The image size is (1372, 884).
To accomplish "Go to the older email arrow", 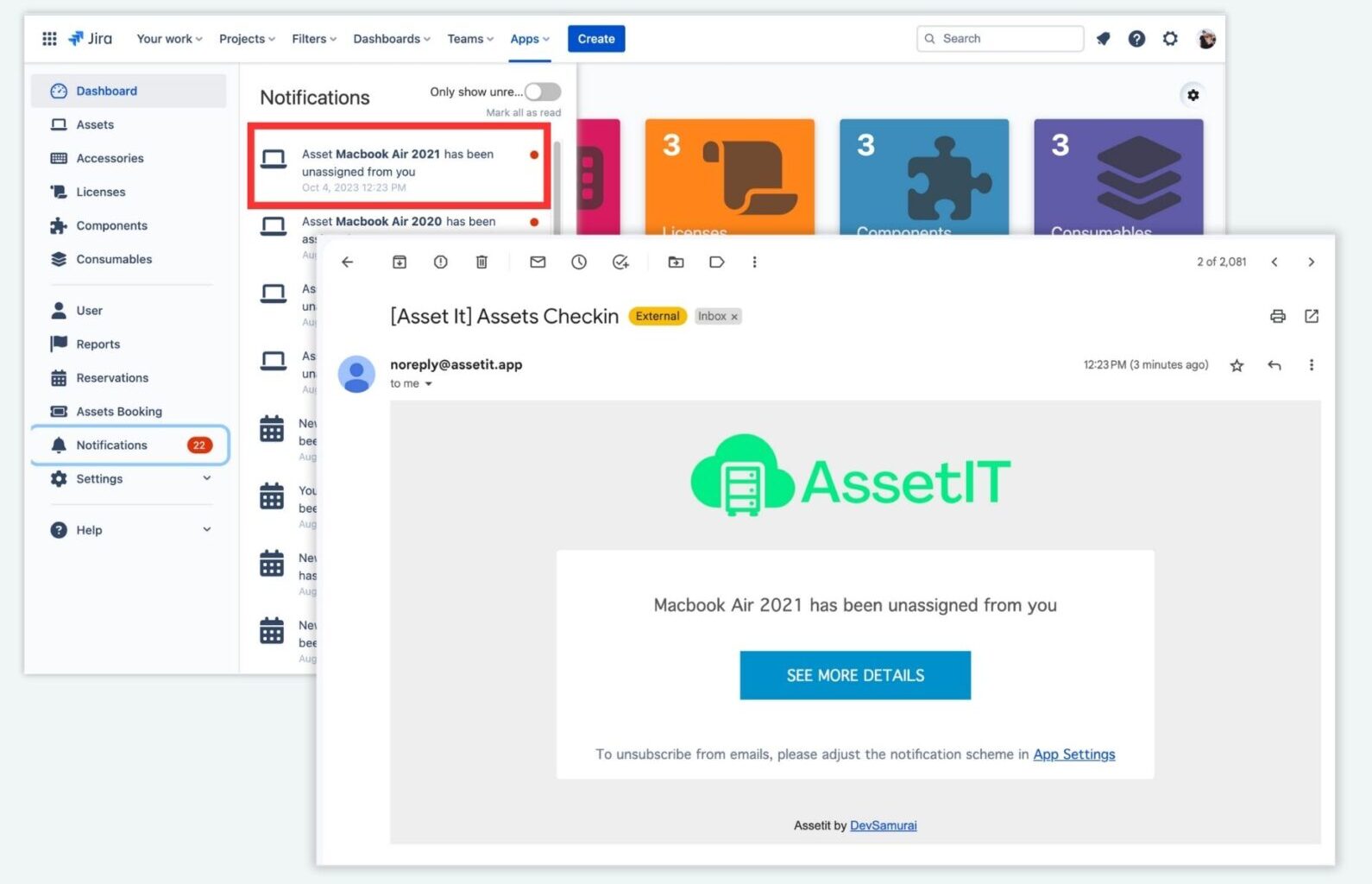I will [x=1311, y=262].
